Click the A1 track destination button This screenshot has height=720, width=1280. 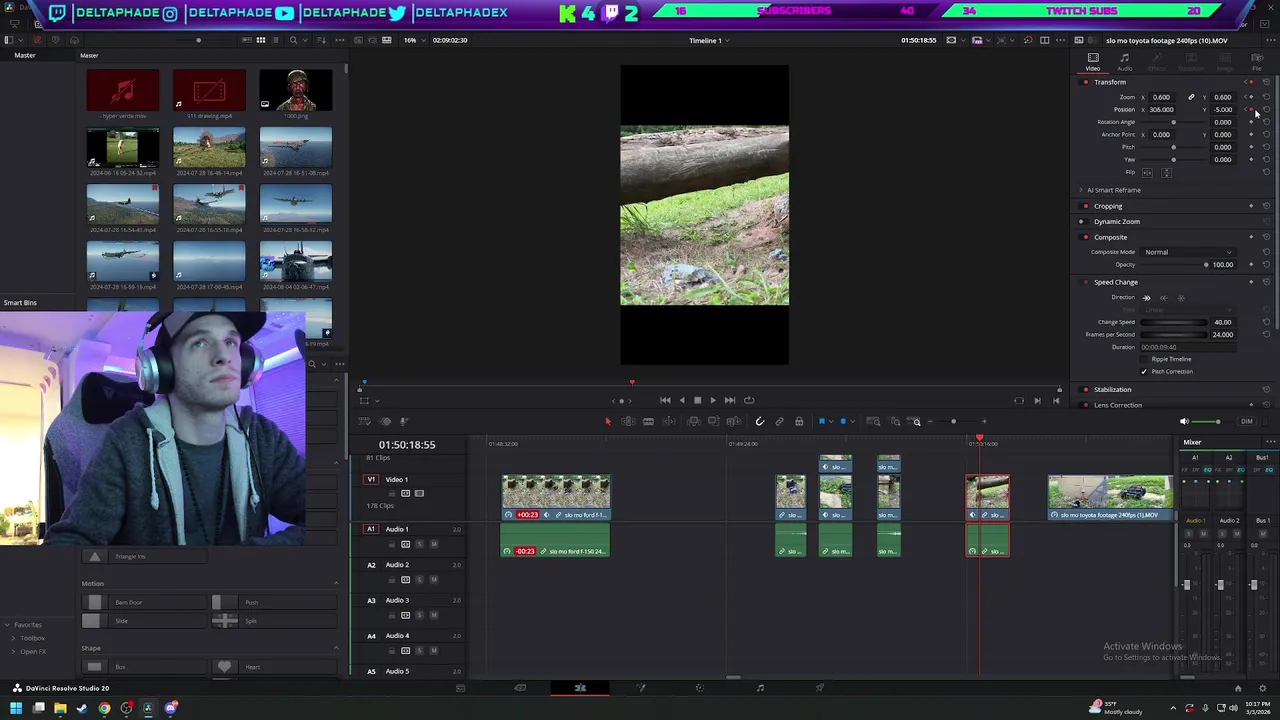(371, 529)
